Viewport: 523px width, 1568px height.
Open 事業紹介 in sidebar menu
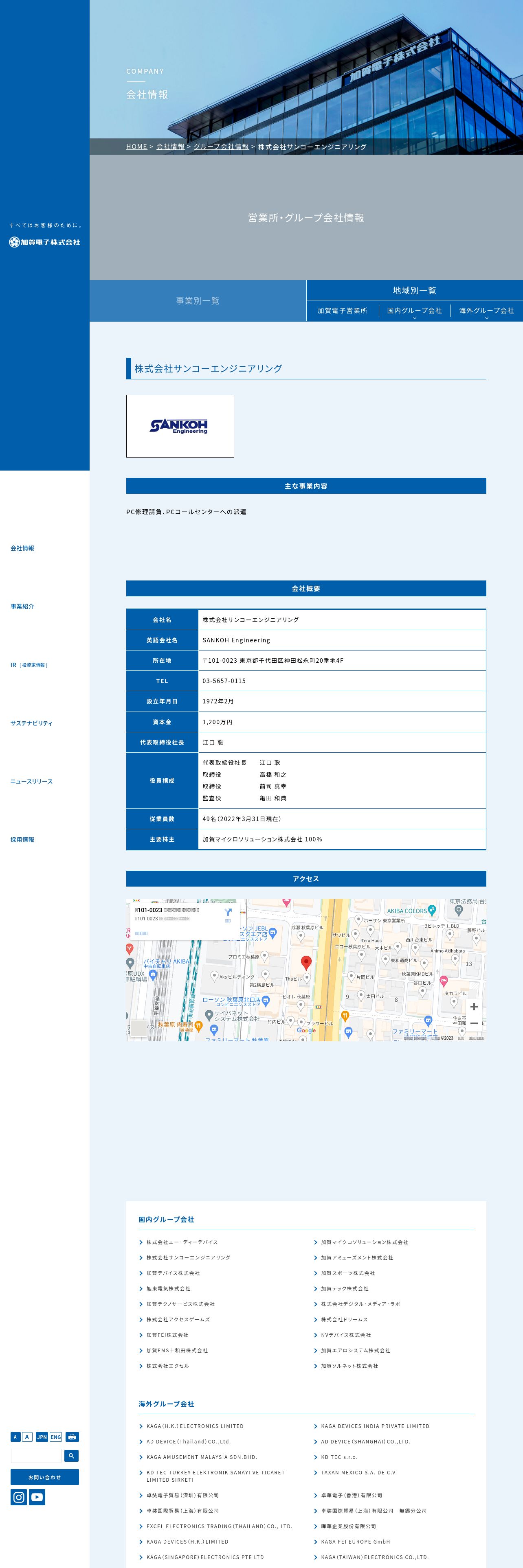[22, 606]
